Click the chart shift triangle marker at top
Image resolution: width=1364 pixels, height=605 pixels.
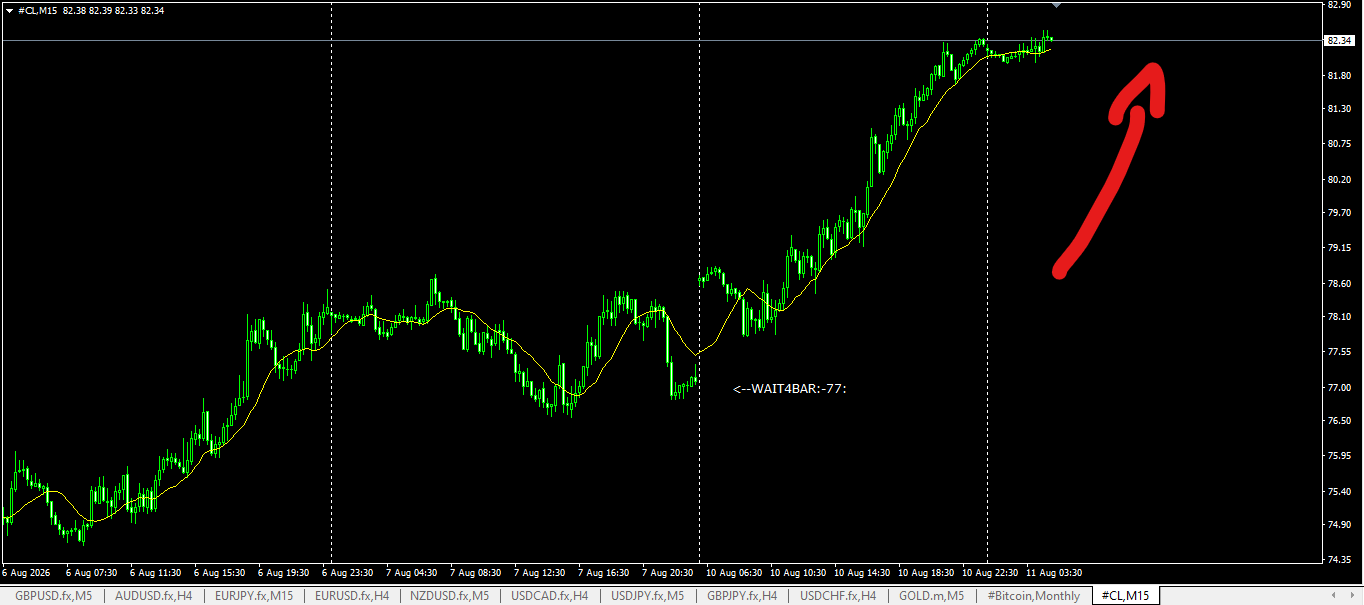[1057, 6]
